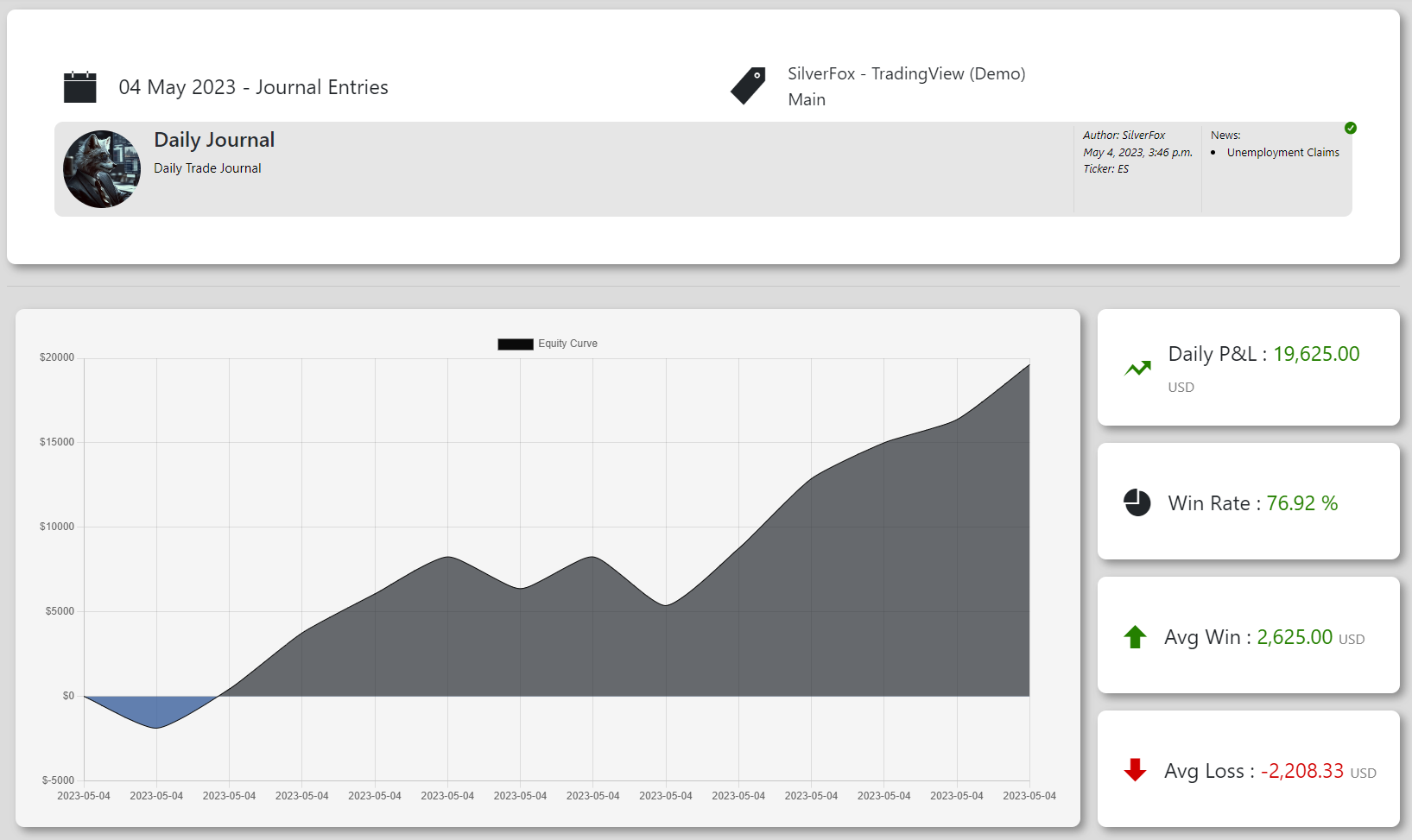Click the Daily Trade Journal subtitle

pyautogui.click(x=207, y=168)
